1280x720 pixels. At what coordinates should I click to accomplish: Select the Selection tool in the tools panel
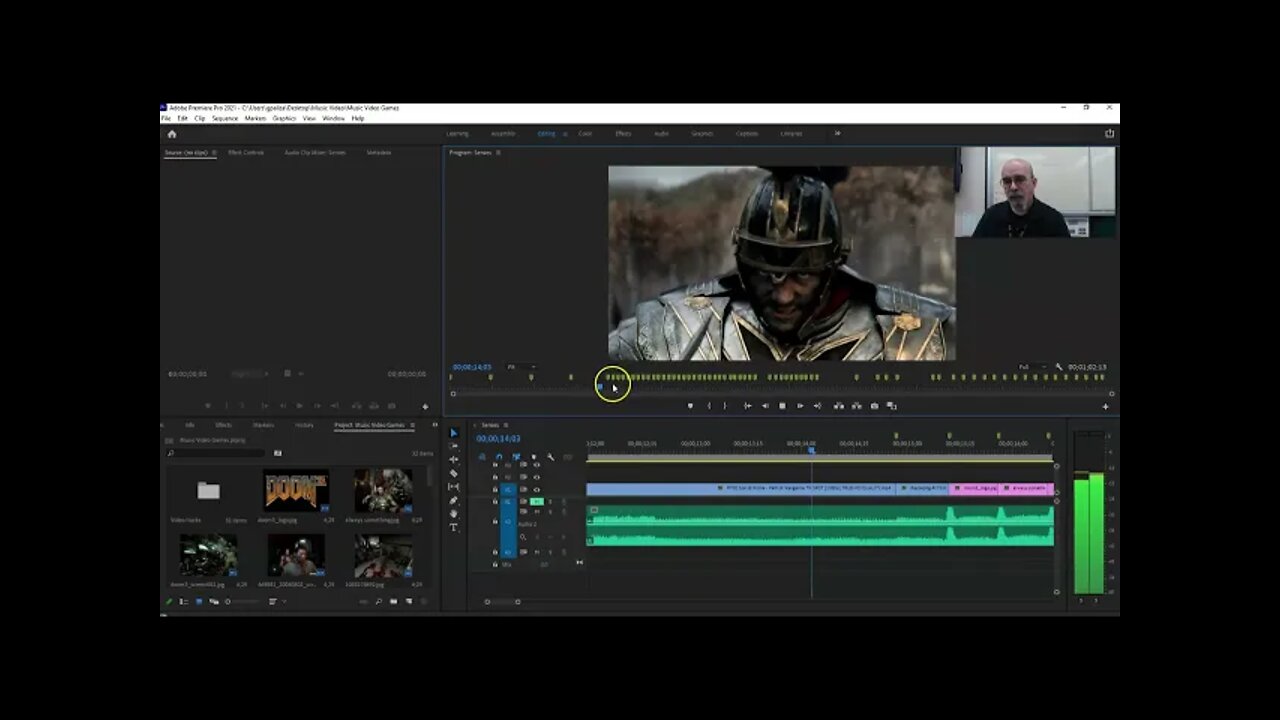coord(453,433)
